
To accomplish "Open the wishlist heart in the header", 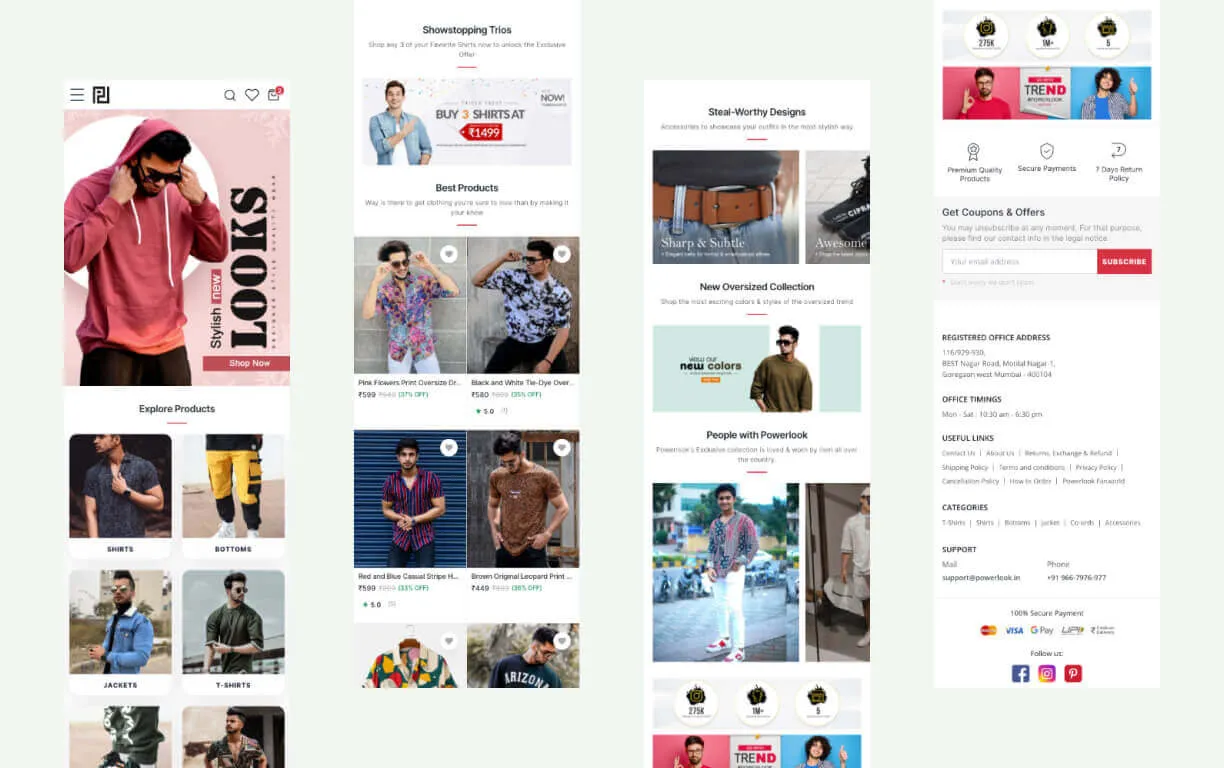I will coord(252,95).
